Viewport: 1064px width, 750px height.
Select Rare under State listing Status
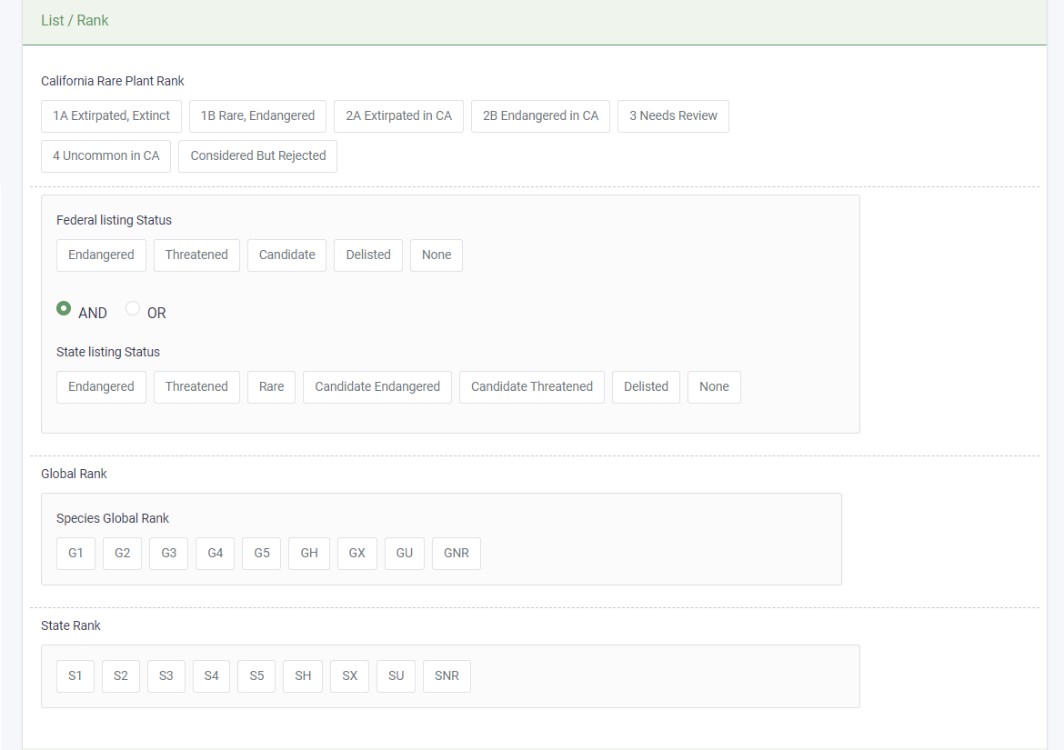(x=272, y=387)
